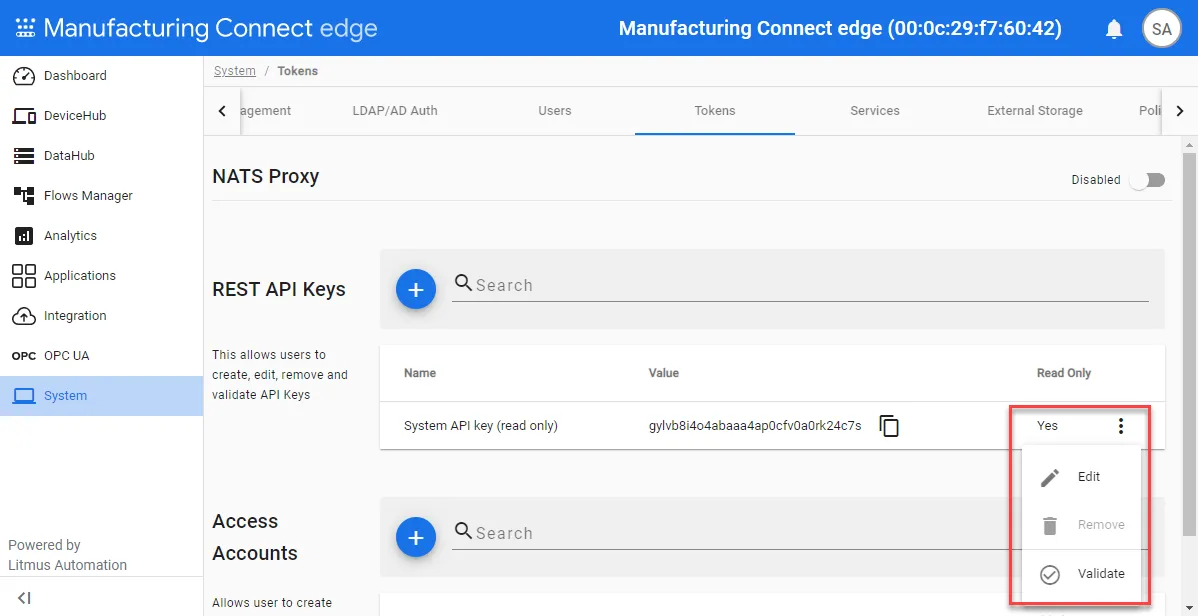This screenshot has width=1198, height=616.
Task: Open Applications in sidebar
Action: point(102,276)
